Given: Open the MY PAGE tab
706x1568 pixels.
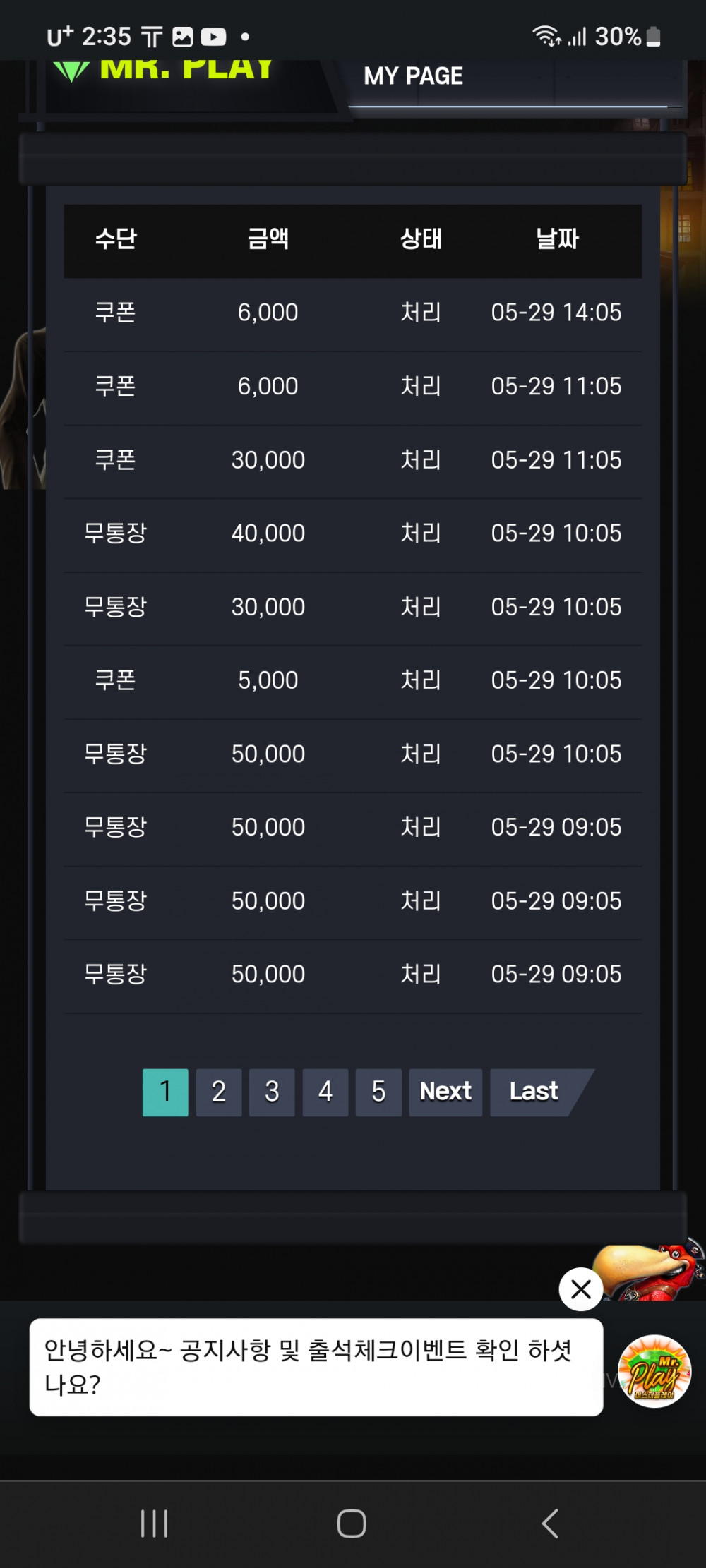Looking at the screenshot, I should tap(413, 76).
